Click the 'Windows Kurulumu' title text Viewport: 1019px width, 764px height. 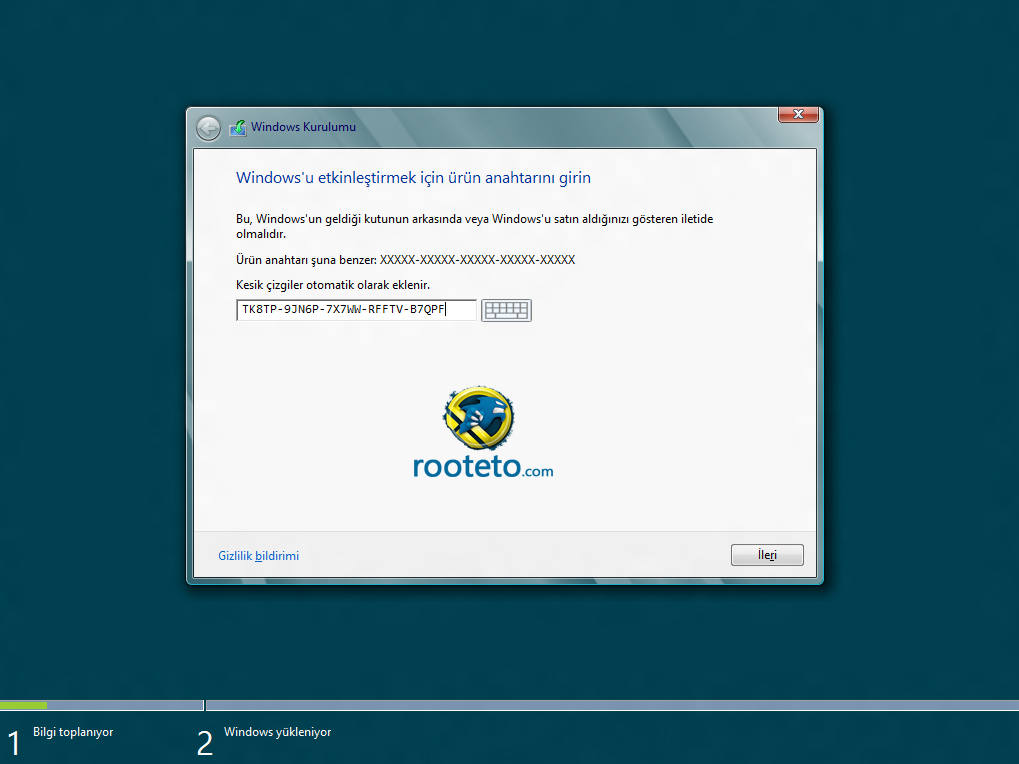(x=303, y=127)
